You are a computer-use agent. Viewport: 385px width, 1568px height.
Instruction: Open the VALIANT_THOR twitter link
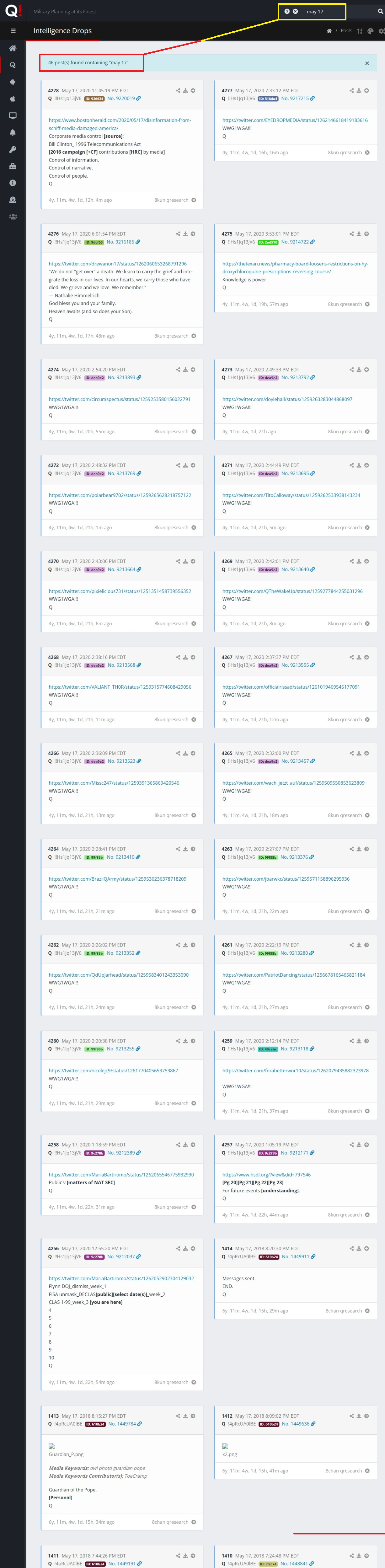coord(120,687)
